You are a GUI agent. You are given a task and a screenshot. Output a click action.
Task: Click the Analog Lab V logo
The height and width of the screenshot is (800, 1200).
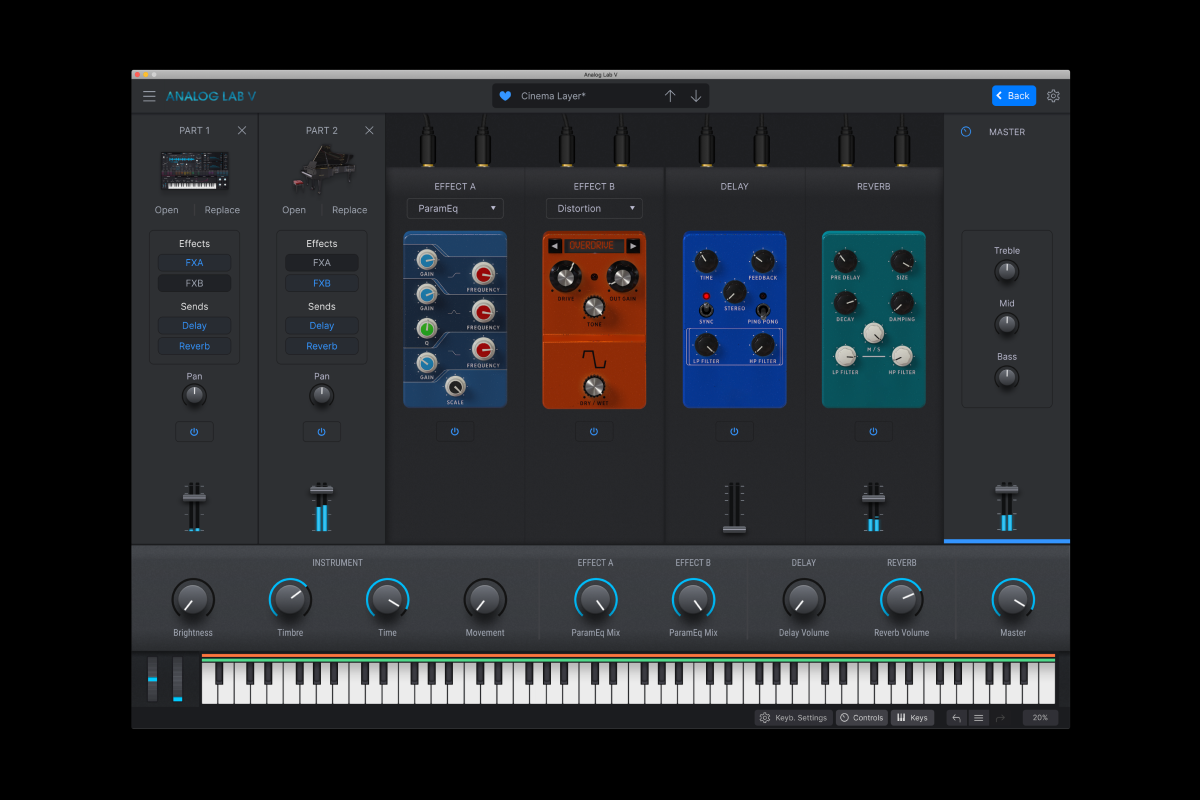pos(211,96)
